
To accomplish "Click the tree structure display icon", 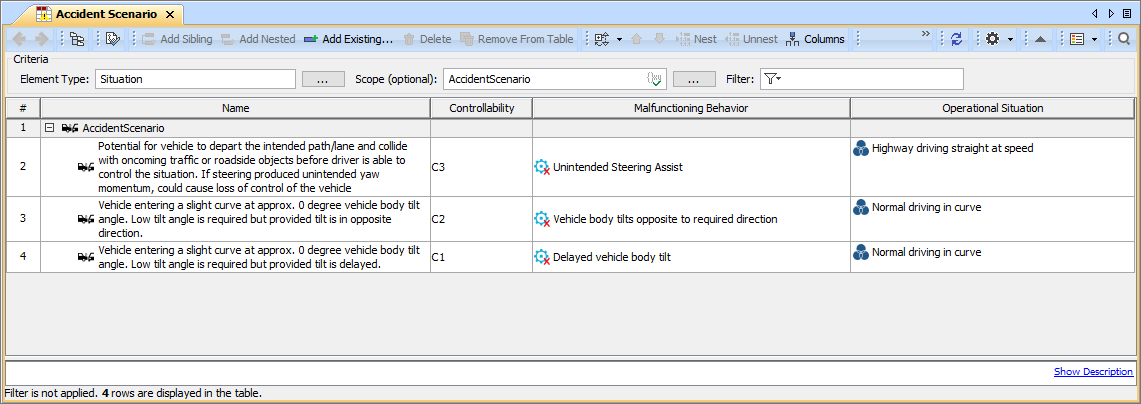I will coord(76,39).
